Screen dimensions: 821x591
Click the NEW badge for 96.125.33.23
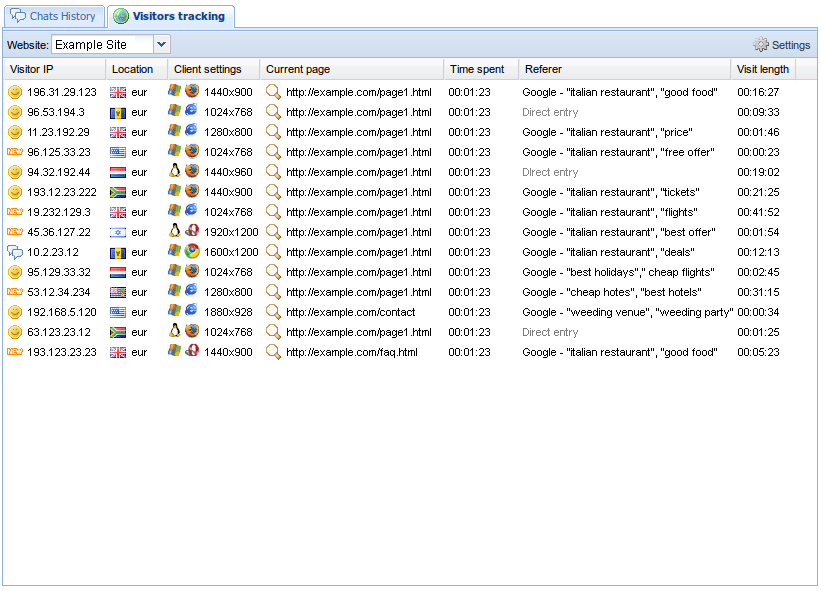click(x=15, y=152)
